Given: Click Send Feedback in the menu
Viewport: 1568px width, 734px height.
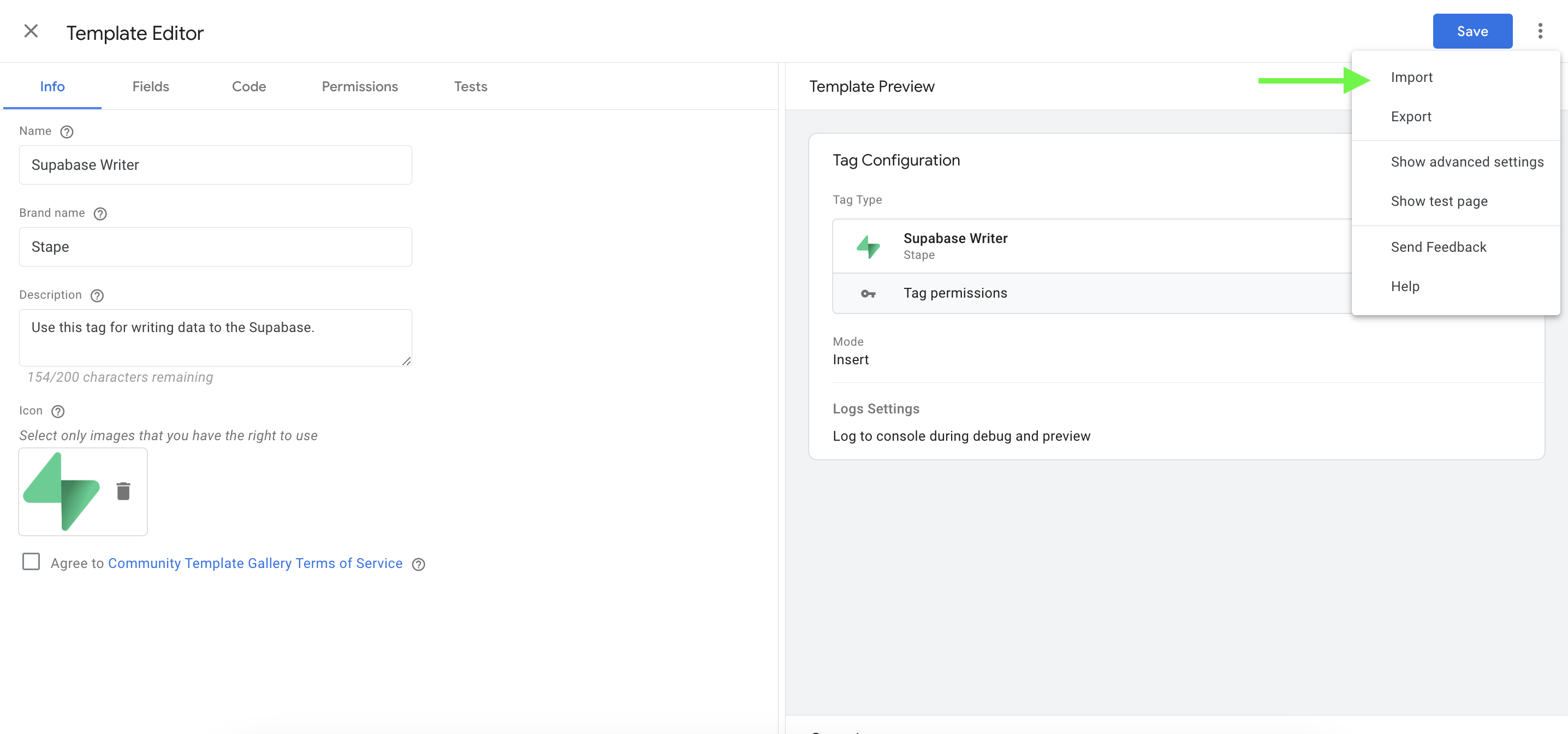Looking at the screenshot, I should point(1456,247).
